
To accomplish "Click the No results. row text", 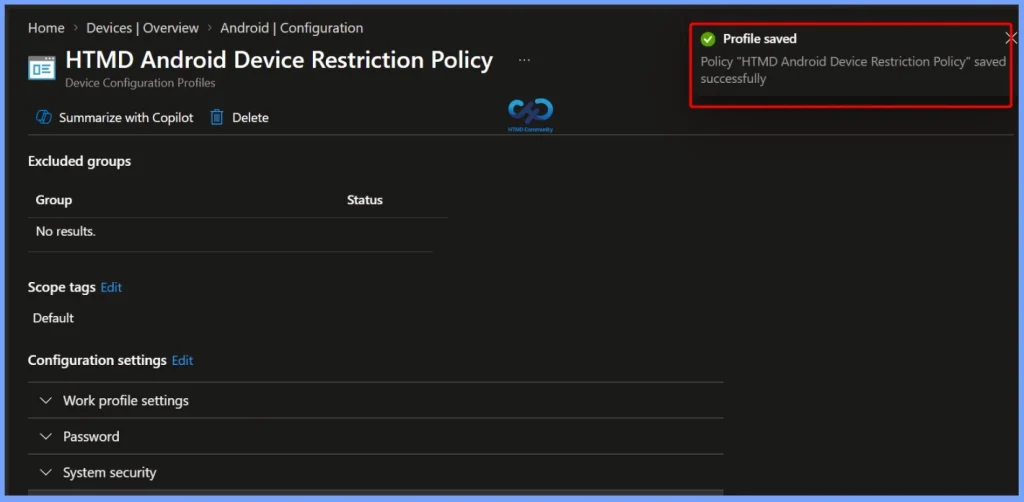I will 65,231.
